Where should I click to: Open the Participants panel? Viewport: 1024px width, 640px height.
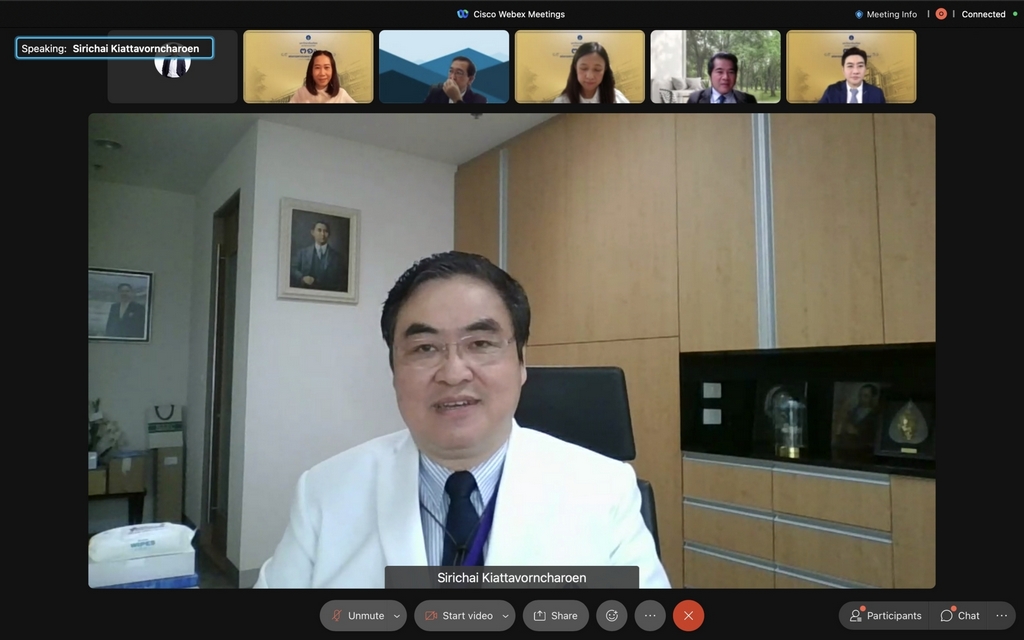885,616
